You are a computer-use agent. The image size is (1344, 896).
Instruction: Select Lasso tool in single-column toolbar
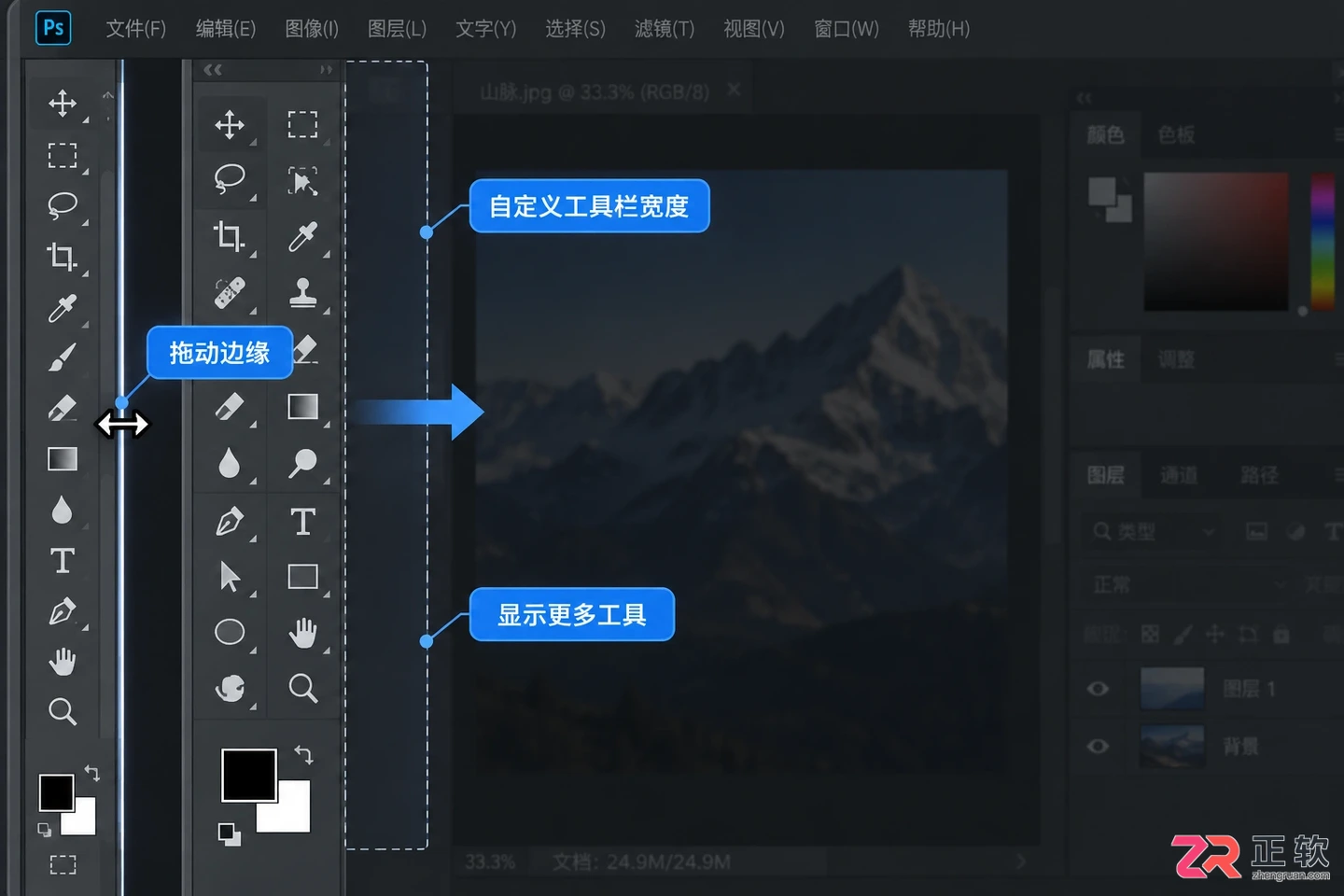[x=63, y=205]
